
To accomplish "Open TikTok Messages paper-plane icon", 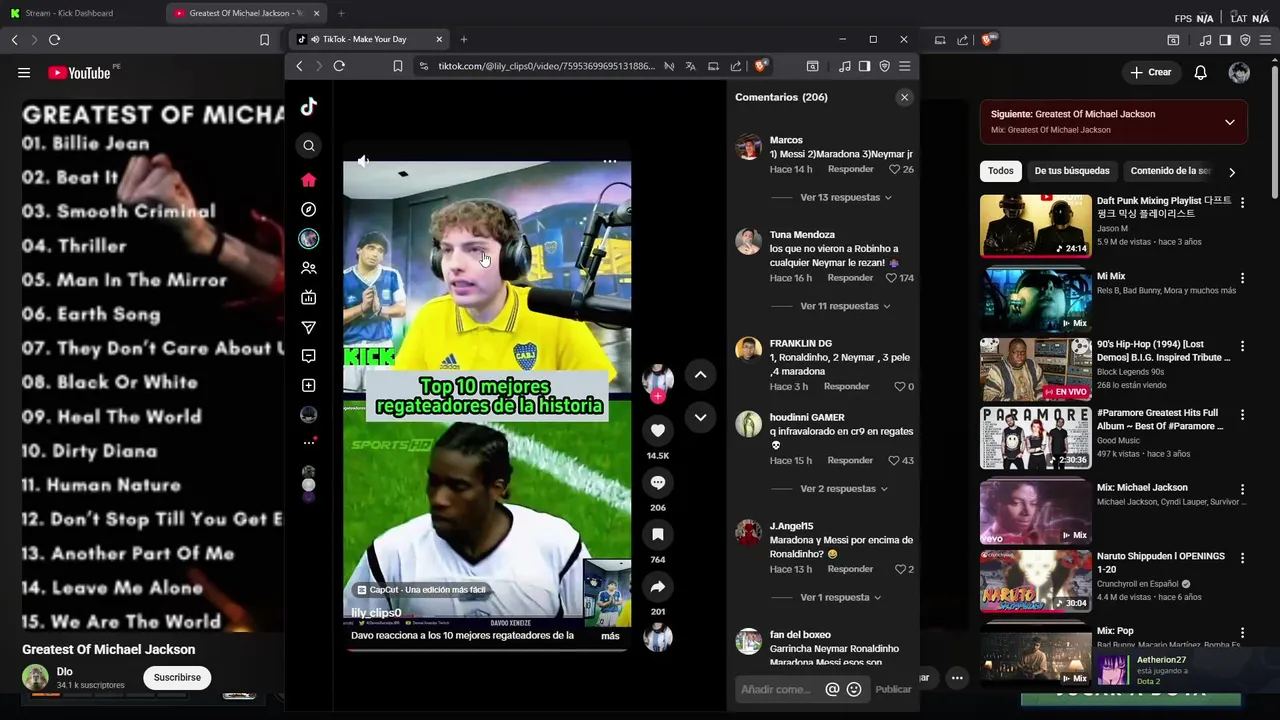I will coord(309,327).
